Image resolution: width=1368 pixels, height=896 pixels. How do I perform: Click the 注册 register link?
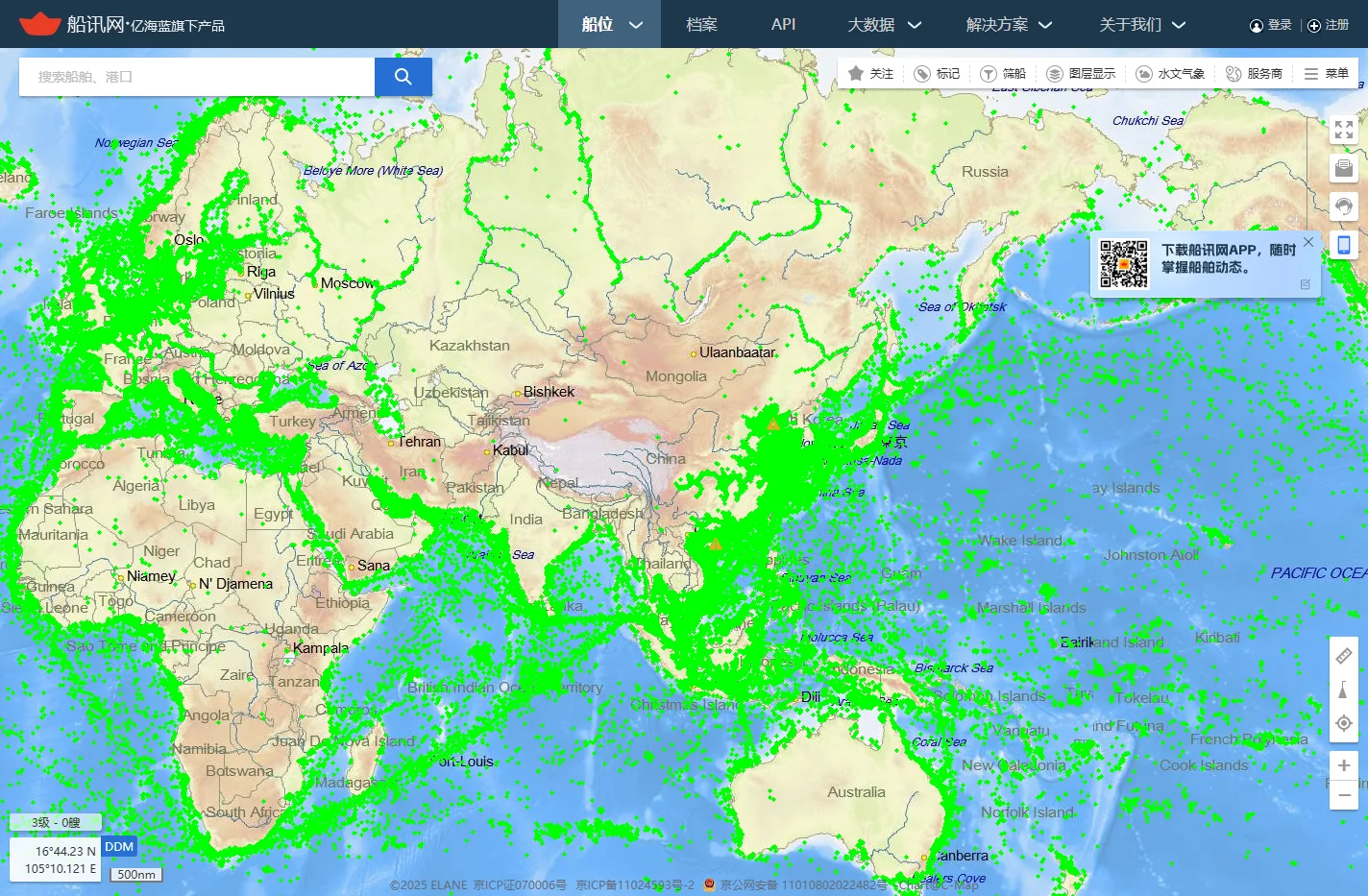coord(1337,25)
